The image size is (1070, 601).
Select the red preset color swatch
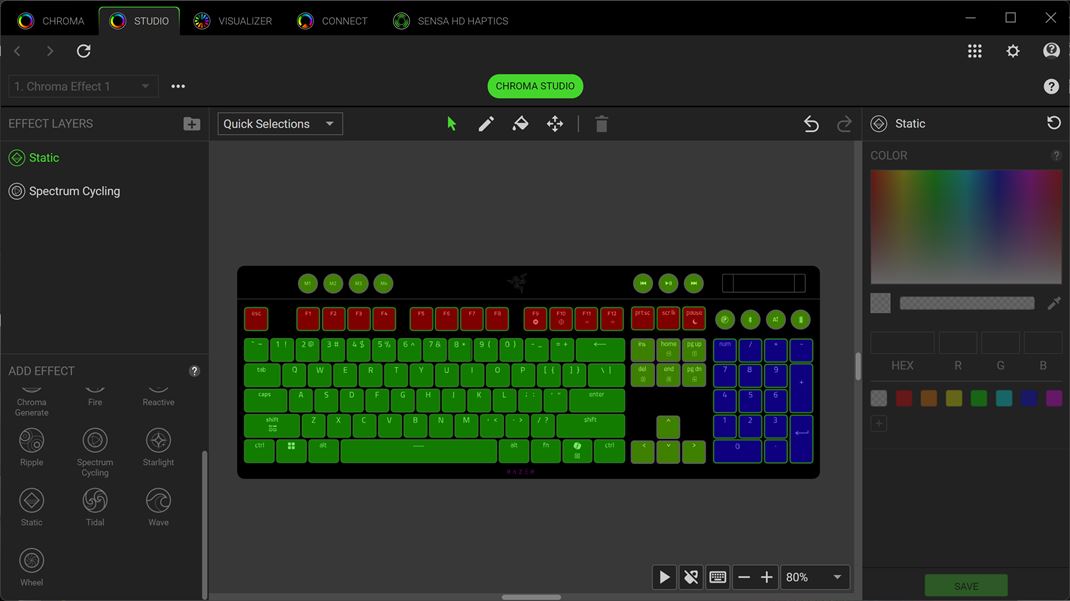[x=903, y=398]
